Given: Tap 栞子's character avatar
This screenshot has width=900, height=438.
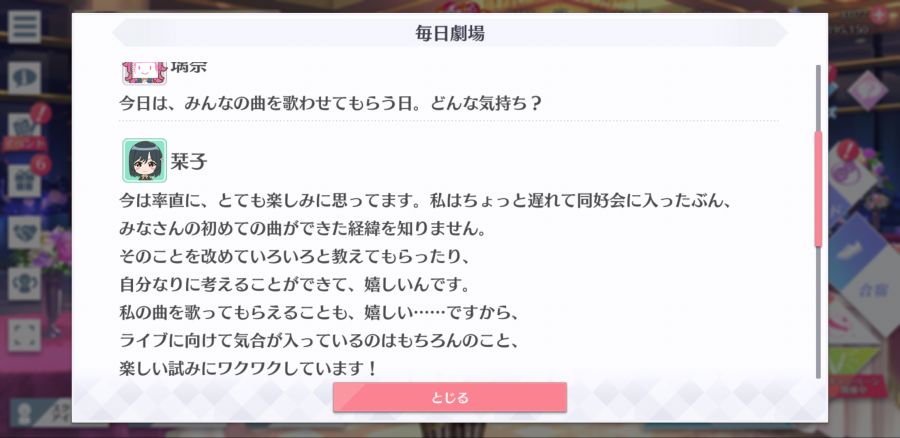Looking at the screenshot, I should [144, 160].
